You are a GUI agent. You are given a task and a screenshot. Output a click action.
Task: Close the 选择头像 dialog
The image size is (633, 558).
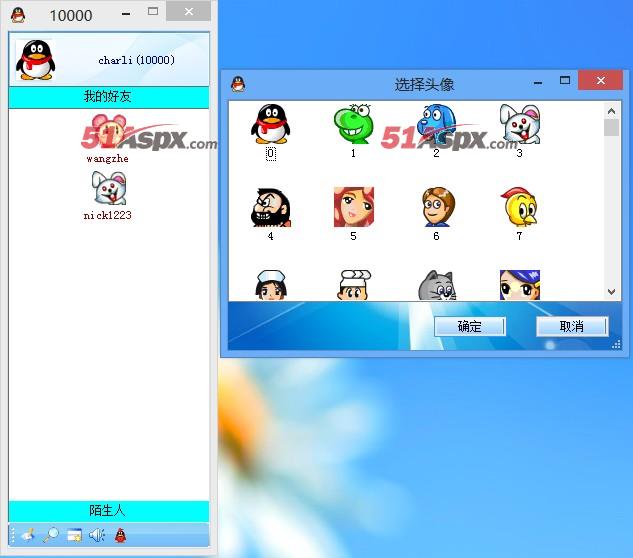click(x=601, y=80)
